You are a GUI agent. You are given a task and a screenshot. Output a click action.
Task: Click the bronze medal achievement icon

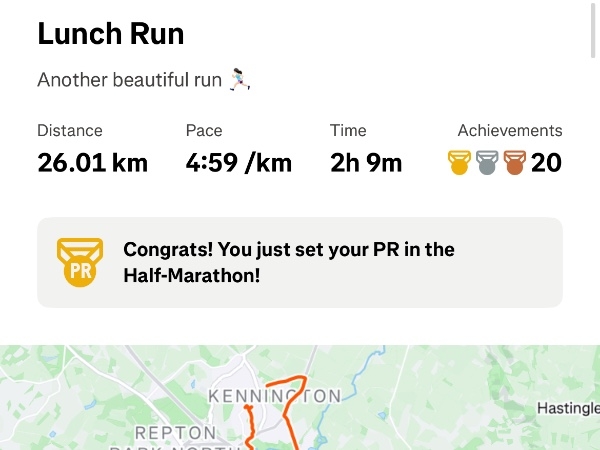515,163
